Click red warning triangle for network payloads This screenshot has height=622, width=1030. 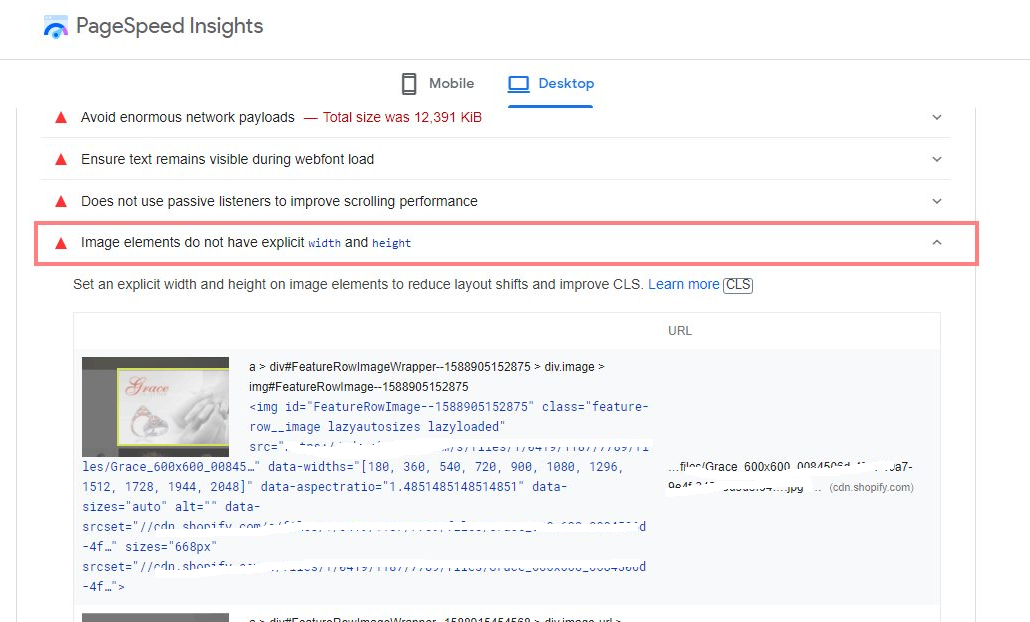[61, 118]
